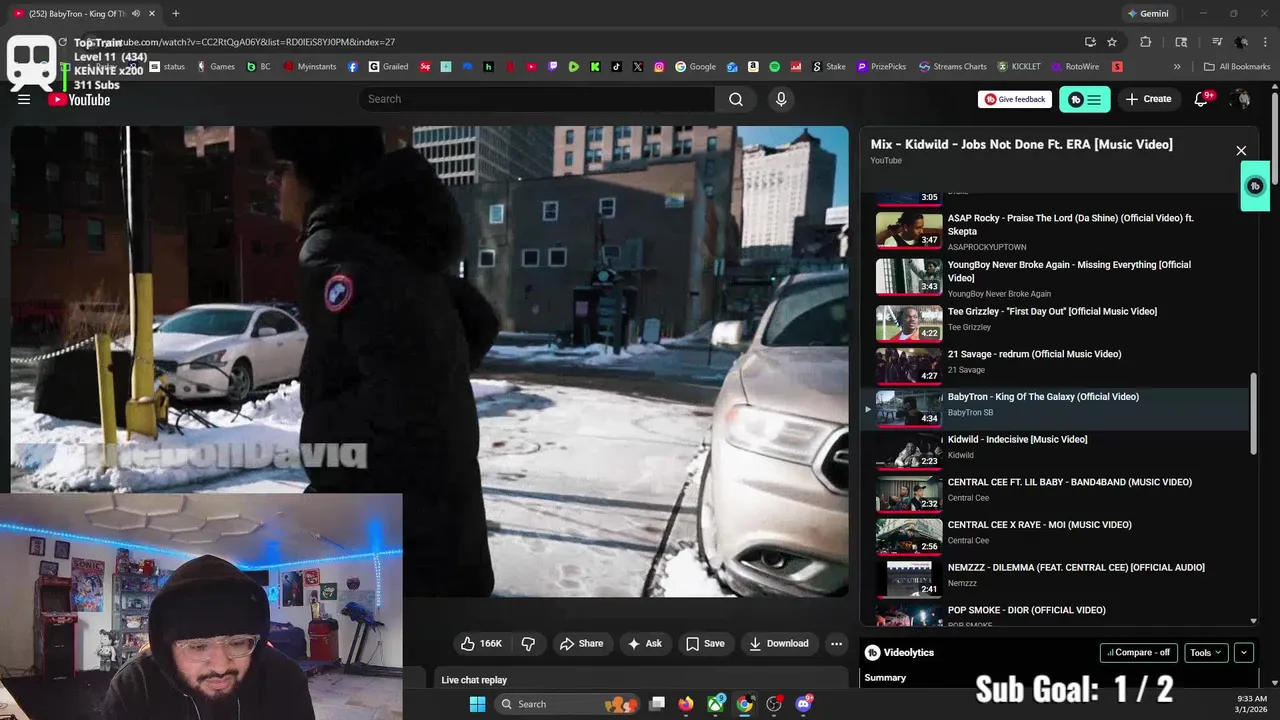
Task: Click the Ask button
Action: [x=644, y=643]
